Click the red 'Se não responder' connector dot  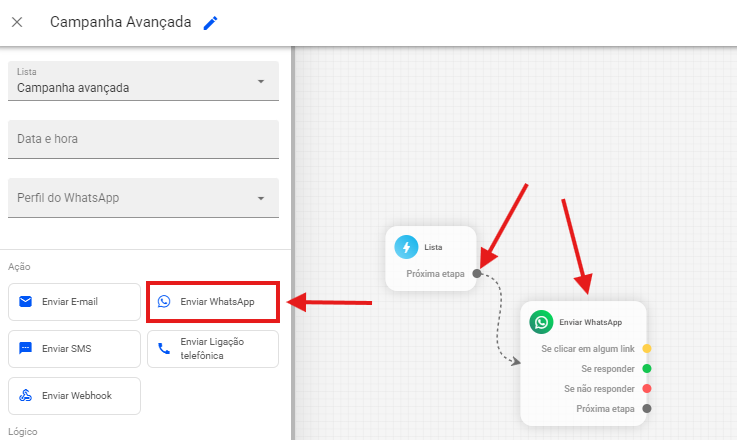[x=647, y=388]
